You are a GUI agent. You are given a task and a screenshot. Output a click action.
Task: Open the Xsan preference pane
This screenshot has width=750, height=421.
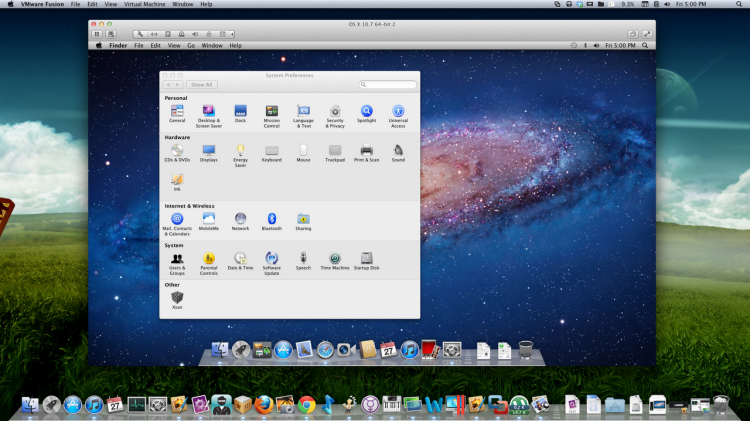click(x=177, y=298)
